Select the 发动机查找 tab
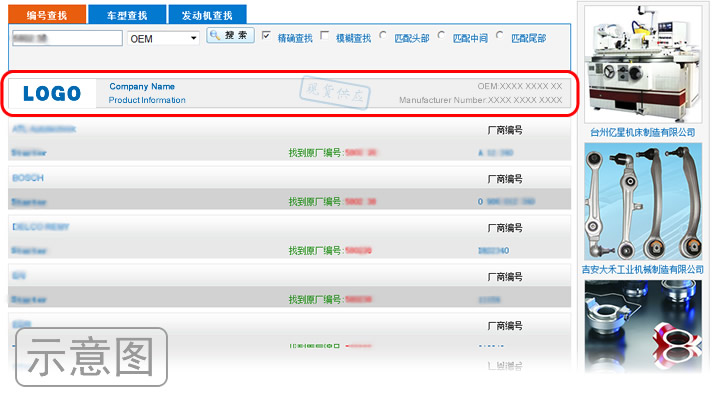 pos(208,14)
